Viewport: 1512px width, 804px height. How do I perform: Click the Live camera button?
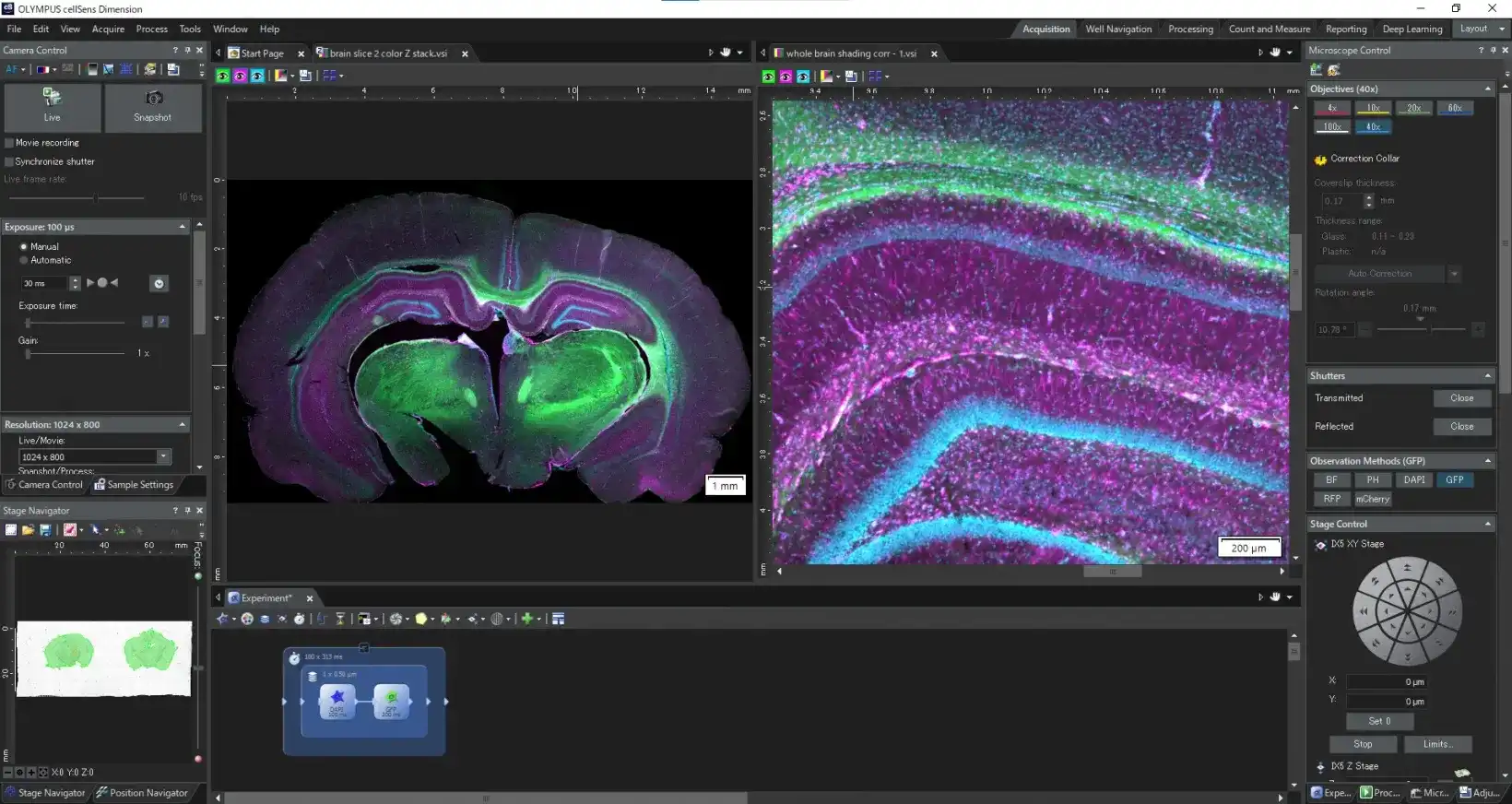click(x=52, y=106)
